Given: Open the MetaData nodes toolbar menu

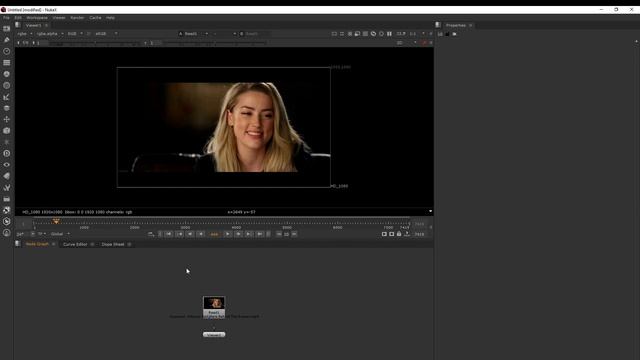Looking at the screenshot, I should [7, 176].
